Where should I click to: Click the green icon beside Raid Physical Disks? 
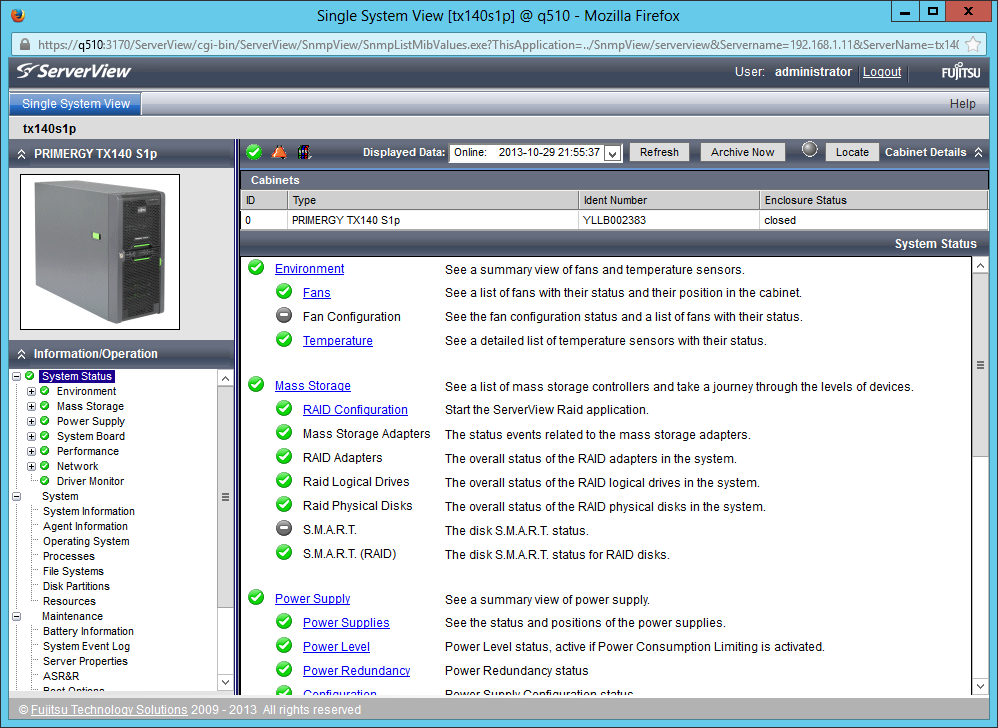tap(284, 505)
